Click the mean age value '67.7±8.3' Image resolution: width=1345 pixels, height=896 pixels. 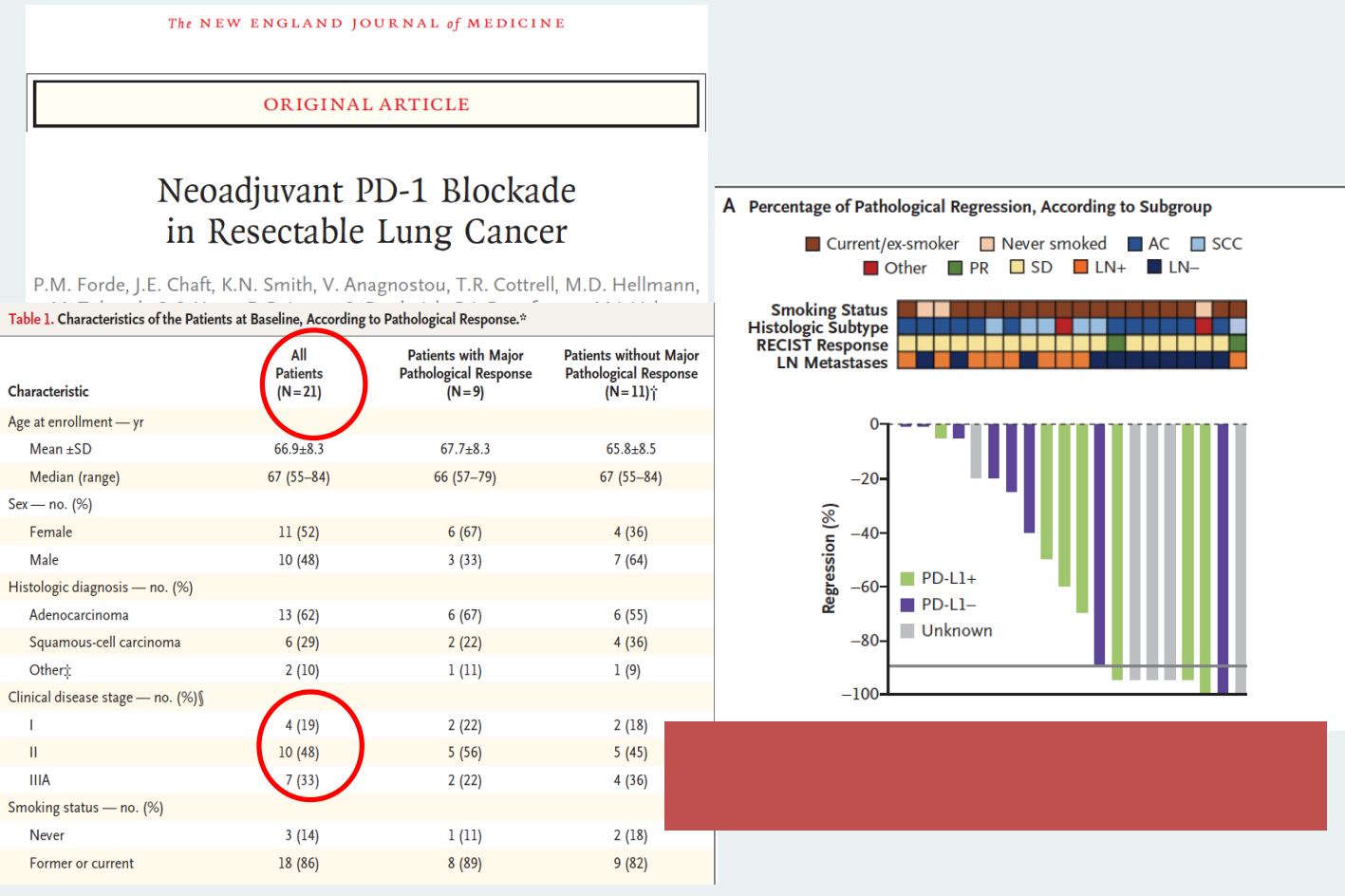[x=465, y=449]
